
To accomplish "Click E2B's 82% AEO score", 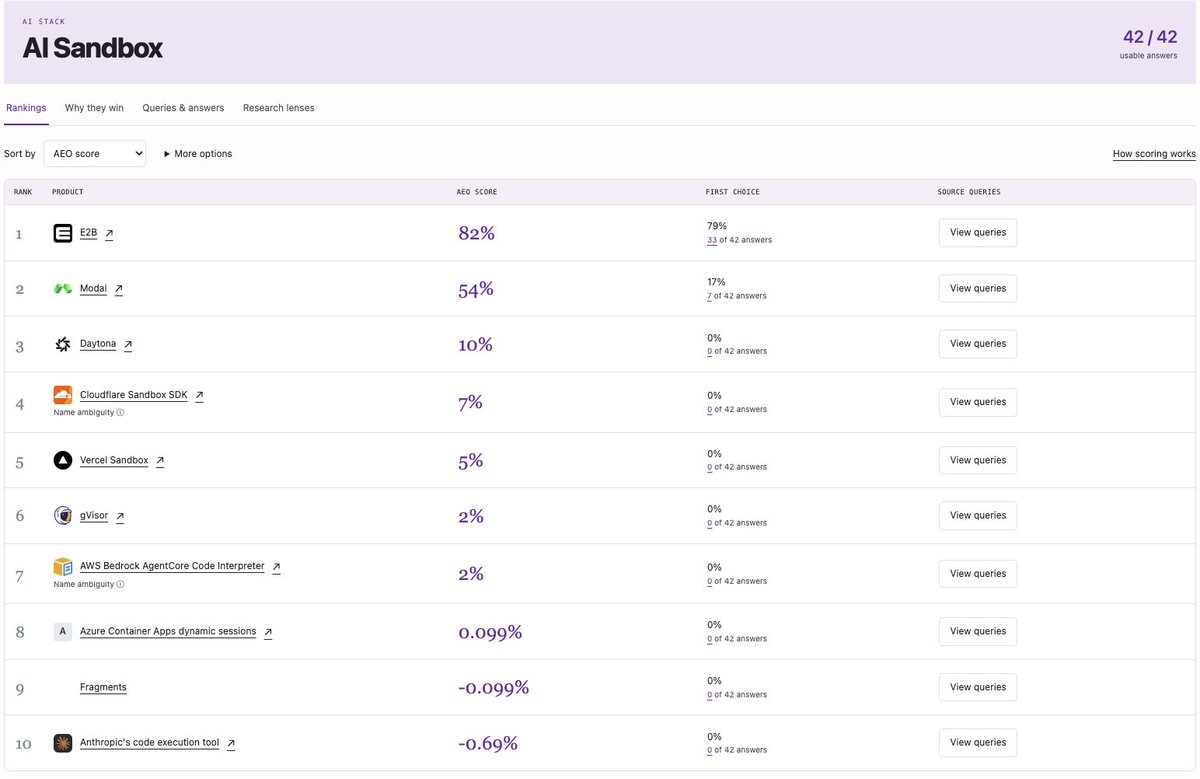I will click(476, 233).
